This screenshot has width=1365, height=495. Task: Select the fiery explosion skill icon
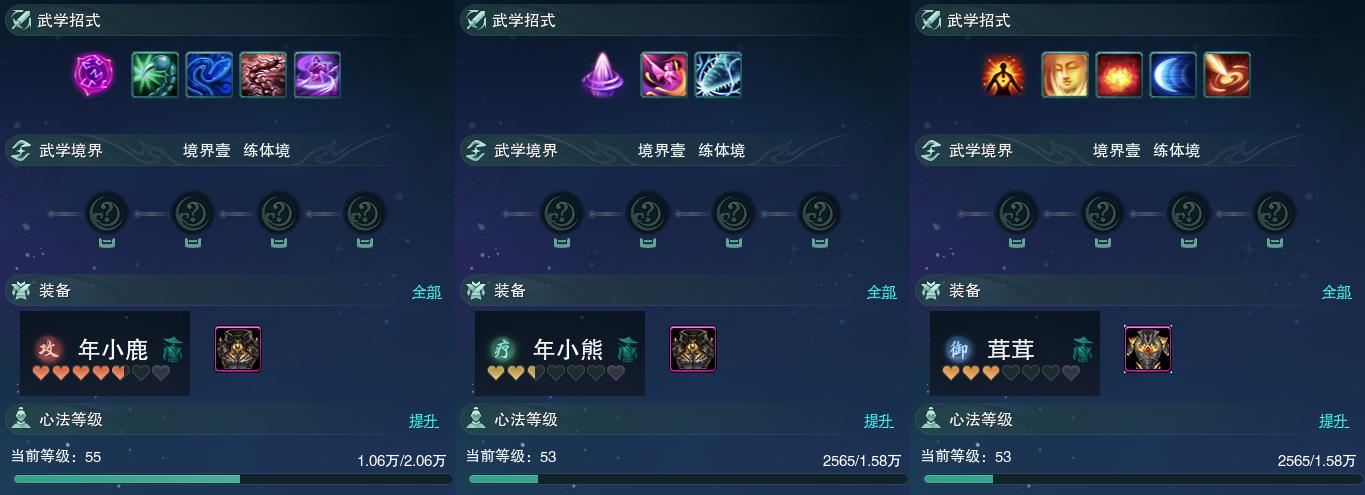[x=1119, y=75]
